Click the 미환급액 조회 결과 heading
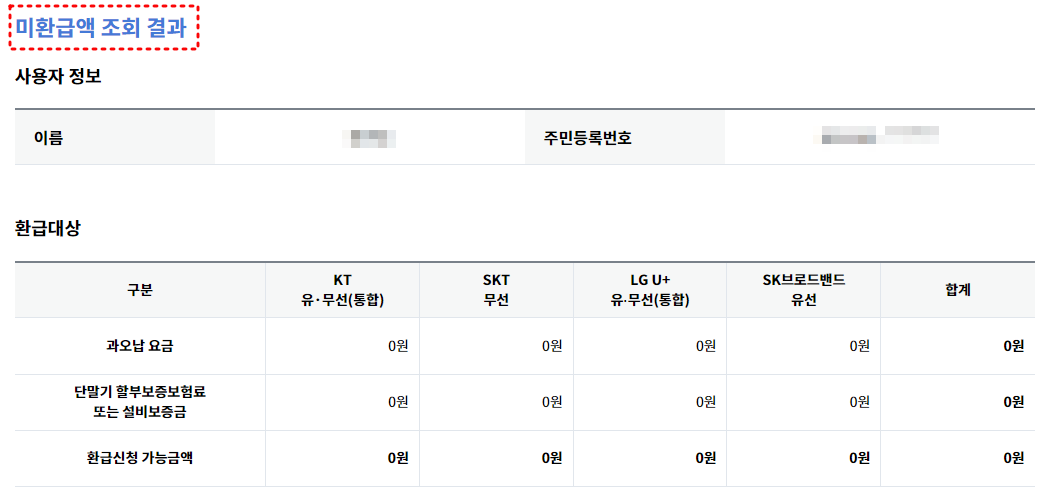 (102, 27)
